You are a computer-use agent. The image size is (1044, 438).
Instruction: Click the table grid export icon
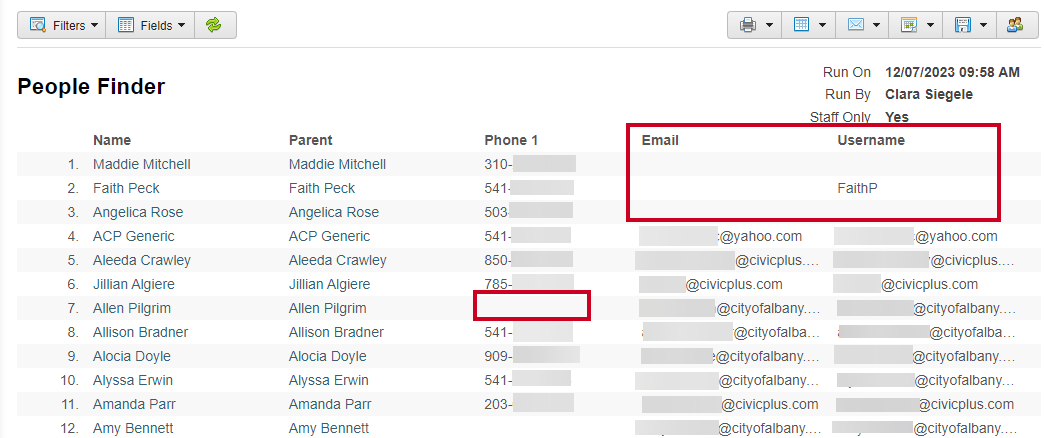tap(802, 25)
